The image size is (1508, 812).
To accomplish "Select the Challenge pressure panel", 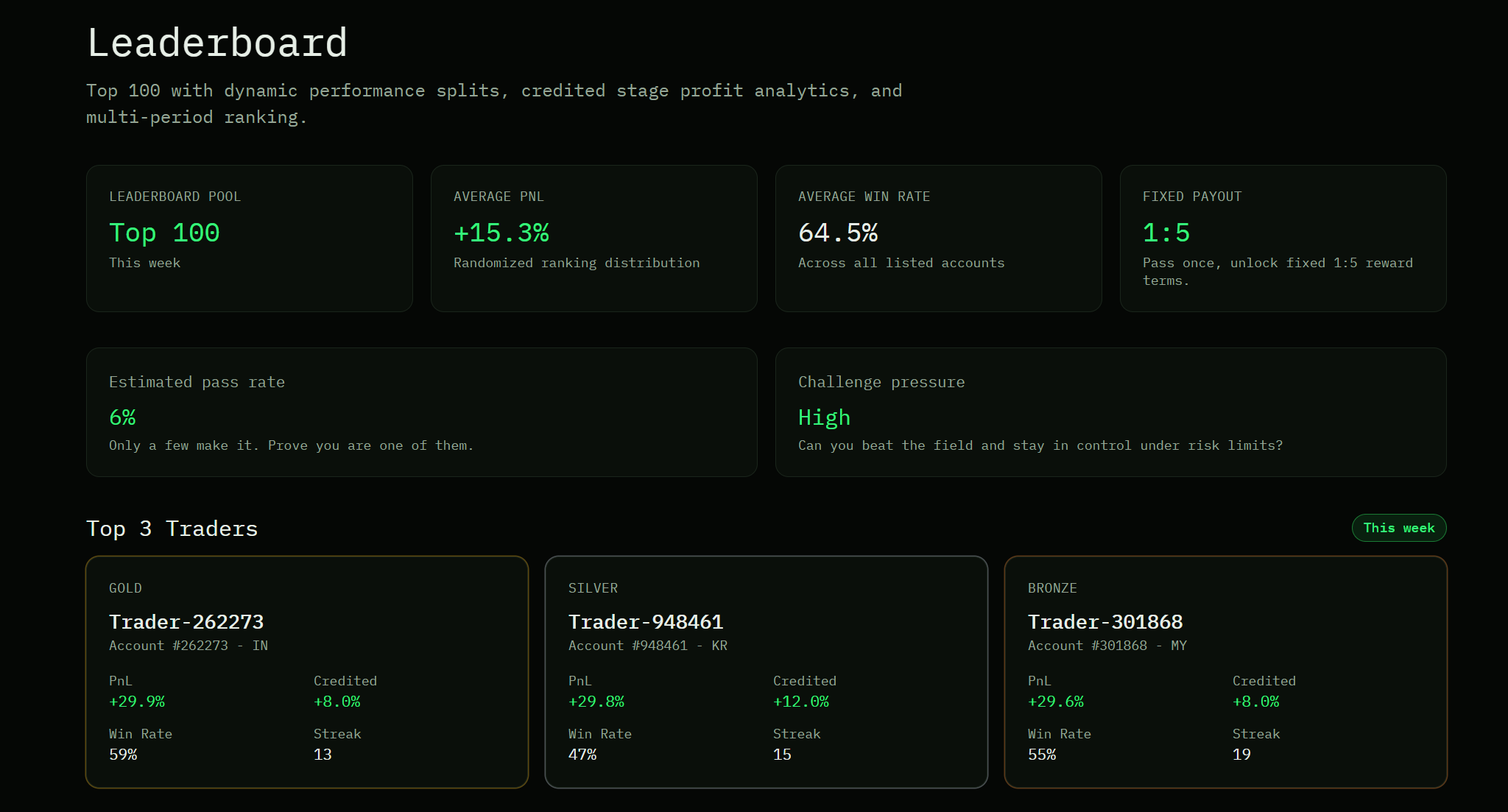I will tap(1111, 412).
